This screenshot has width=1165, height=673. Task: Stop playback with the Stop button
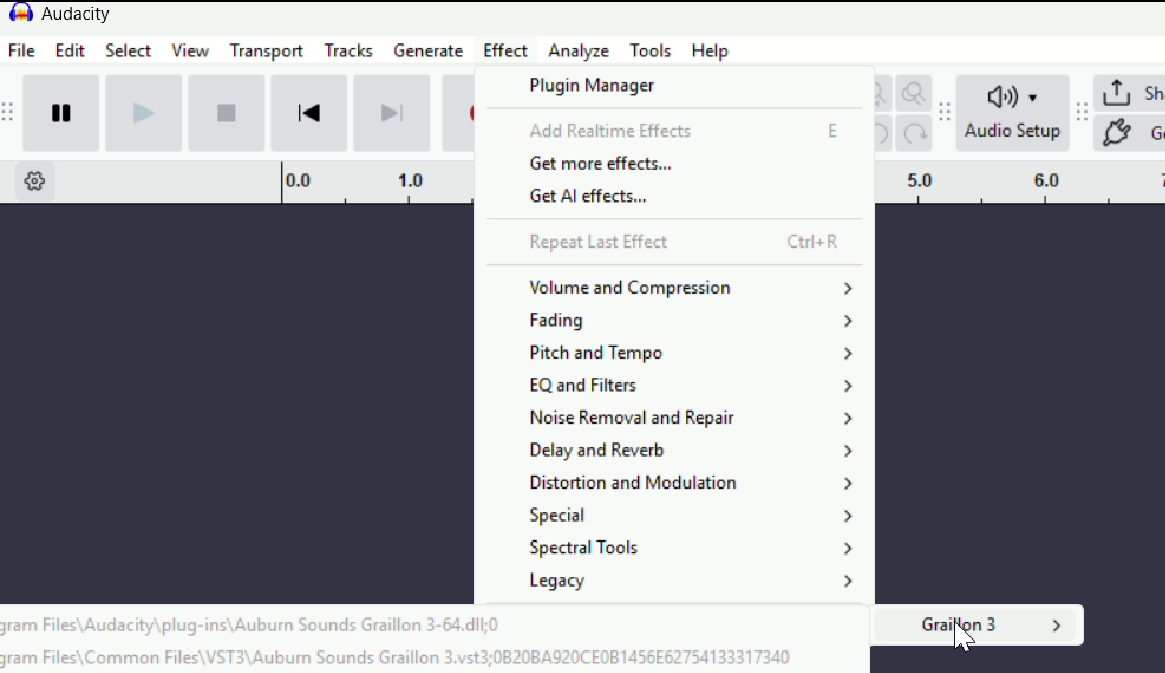226,113
